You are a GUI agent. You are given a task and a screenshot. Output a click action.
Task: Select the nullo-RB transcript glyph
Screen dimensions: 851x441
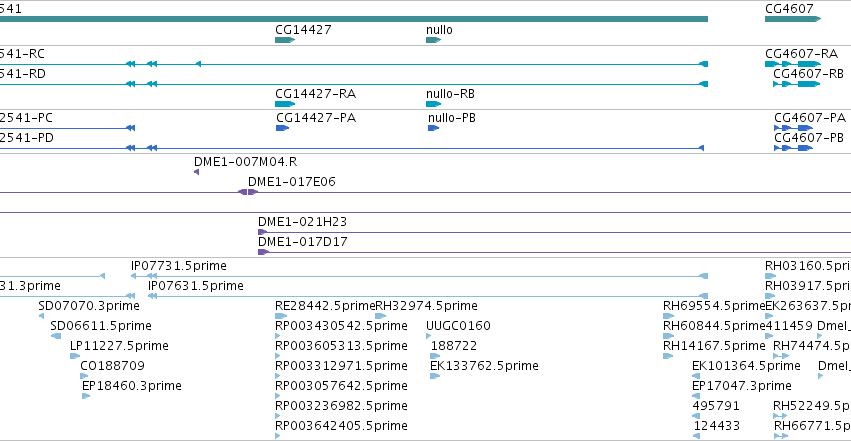[x=433, y=104]
